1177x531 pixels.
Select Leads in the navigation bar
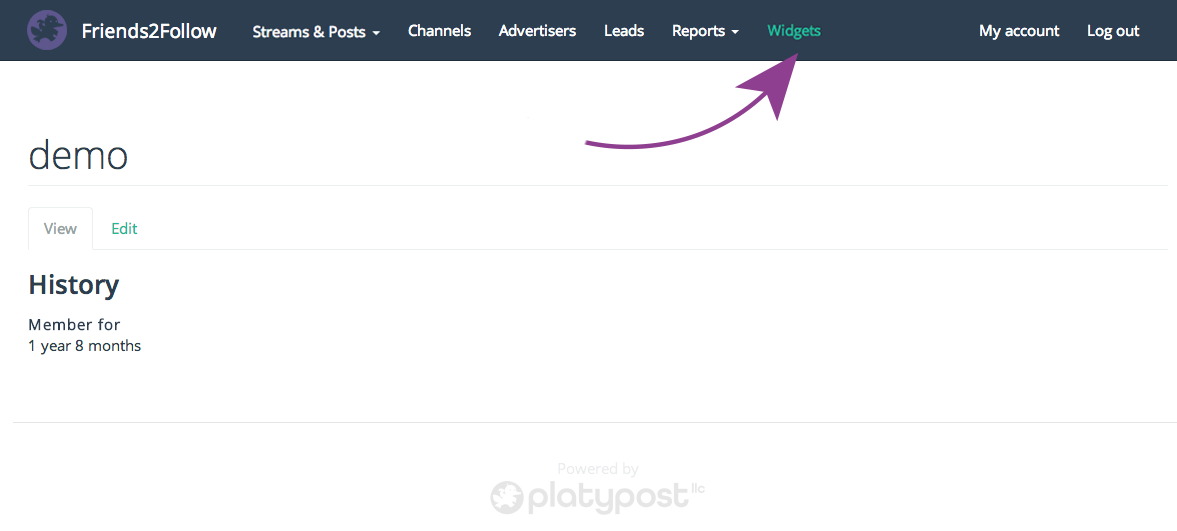624,31
